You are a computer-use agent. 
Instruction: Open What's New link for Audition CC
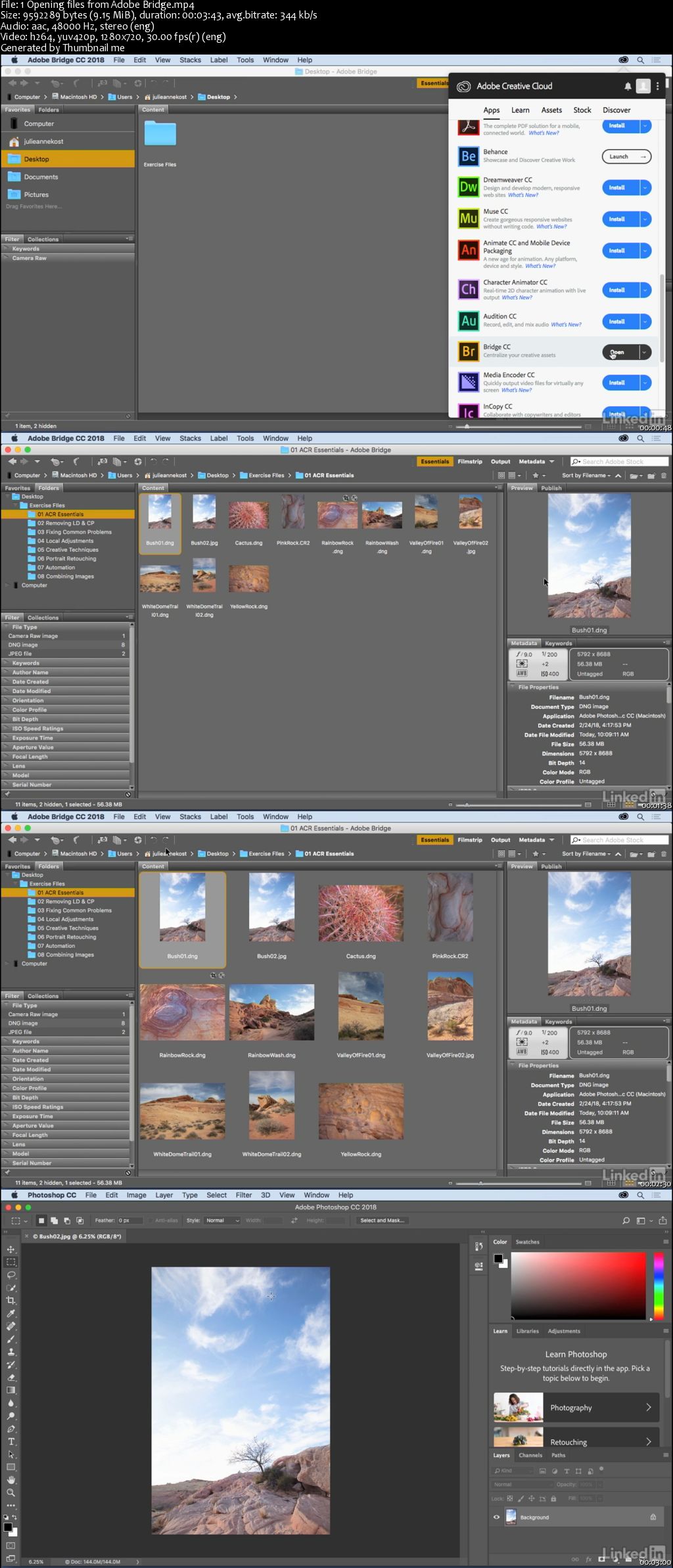[x=566, y=325]
